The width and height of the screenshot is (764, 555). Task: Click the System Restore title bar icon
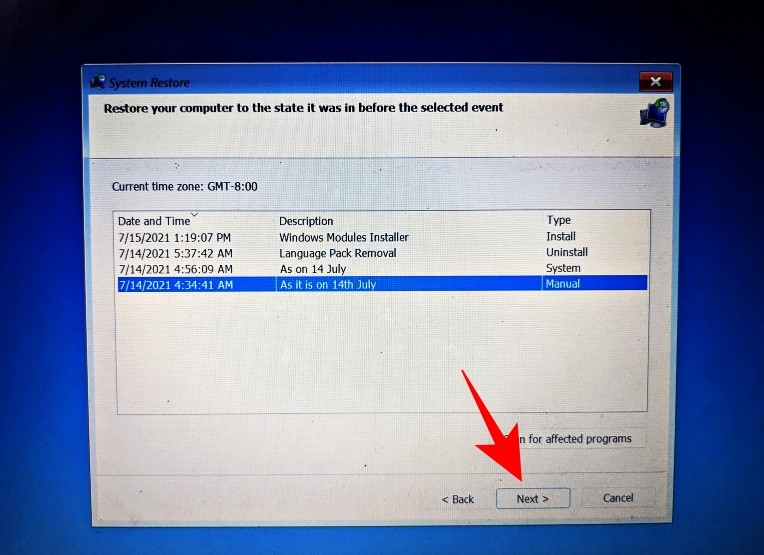(98, 82)
